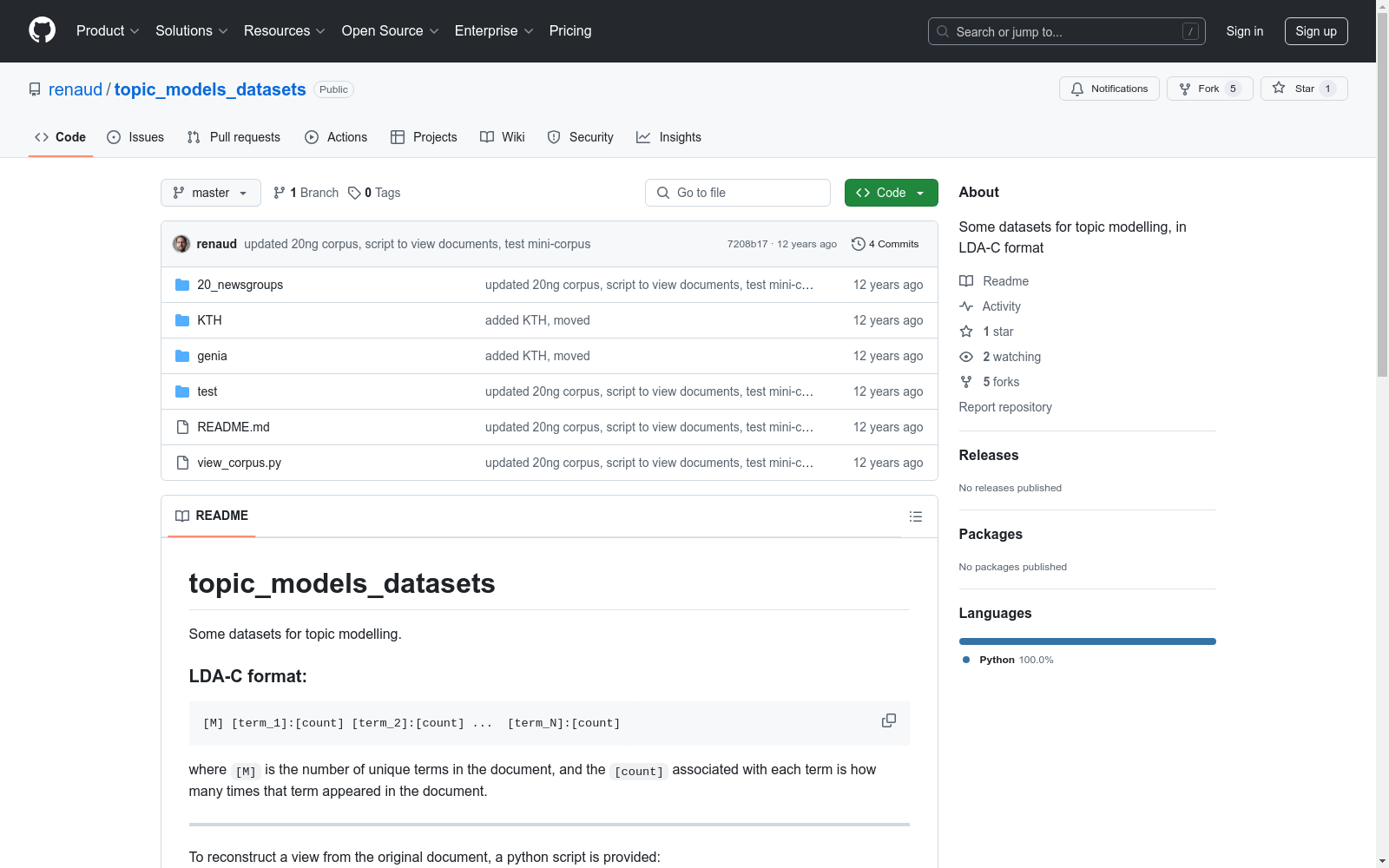Expand the Open Source menu
Image resolution: width=1389 pixels, height=868 pixels.
tap(391, 31)
